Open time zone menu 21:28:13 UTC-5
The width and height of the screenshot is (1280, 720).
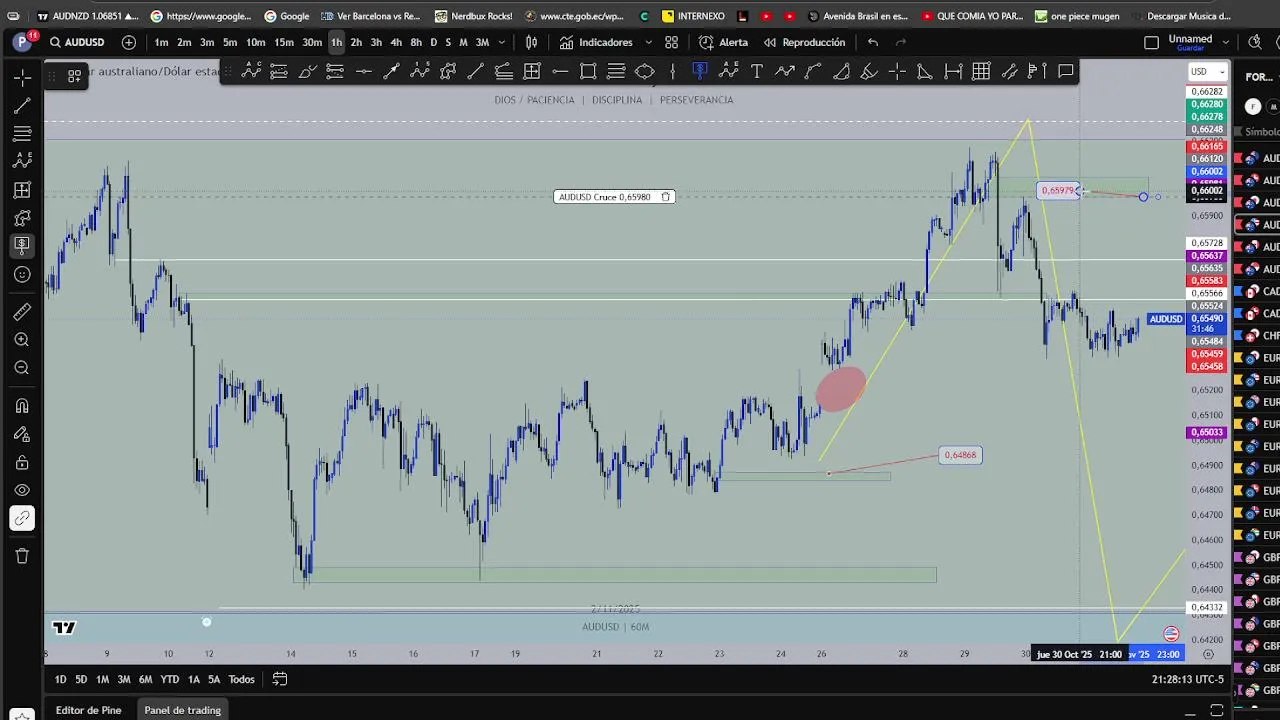click(x=1188, y=680)
